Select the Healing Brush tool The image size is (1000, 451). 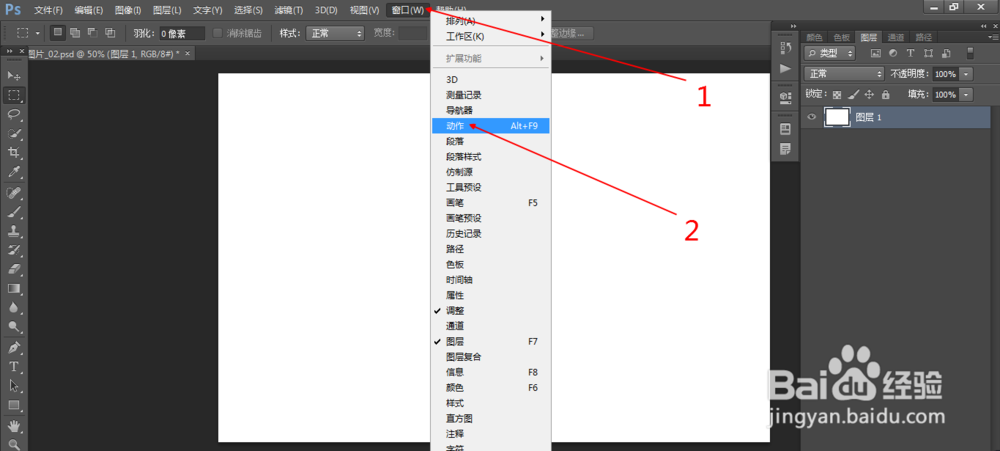(13, 192)
